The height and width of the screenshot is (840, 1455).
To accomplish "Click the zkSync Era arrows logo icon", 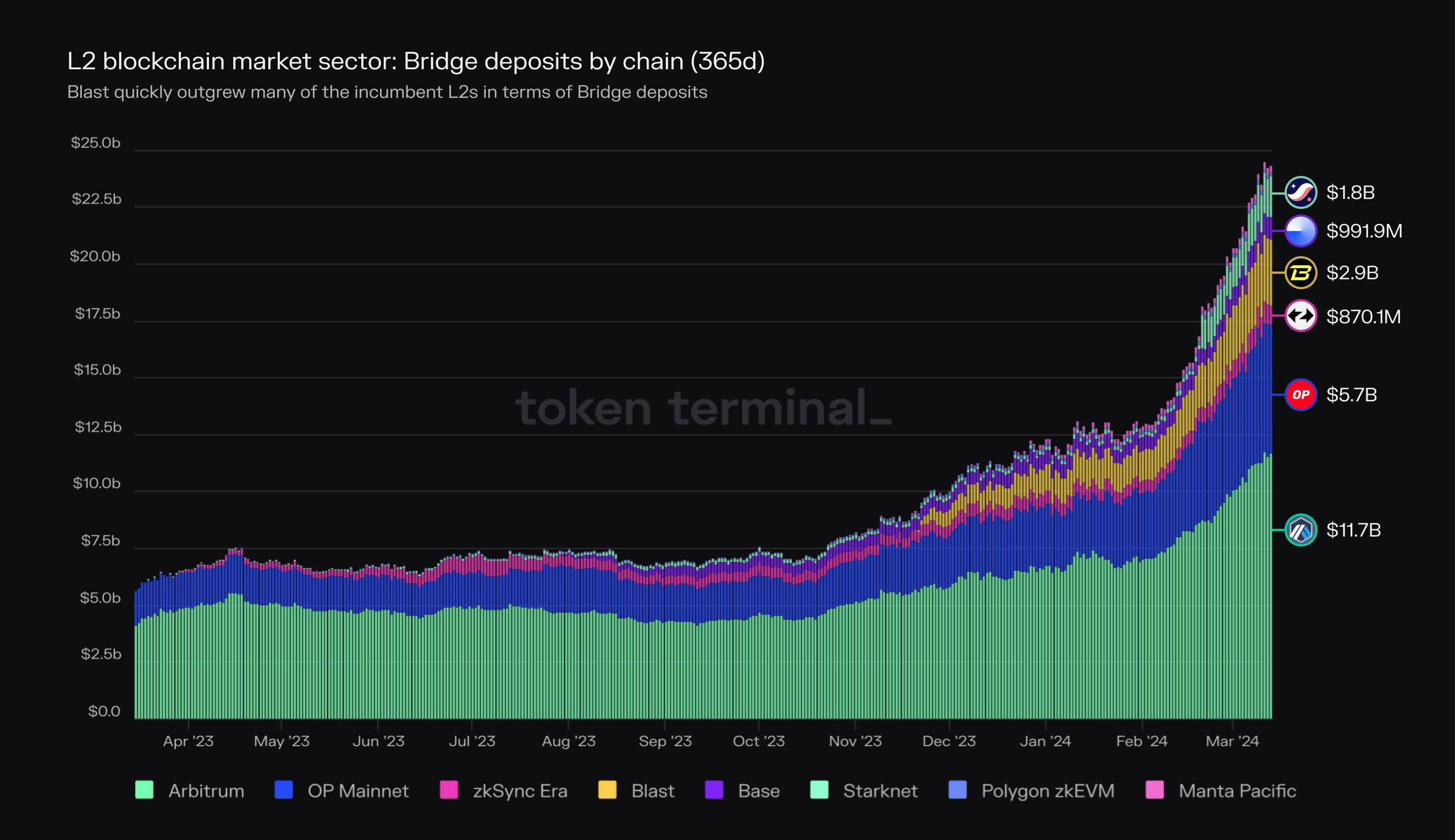I will point(1300,316).
